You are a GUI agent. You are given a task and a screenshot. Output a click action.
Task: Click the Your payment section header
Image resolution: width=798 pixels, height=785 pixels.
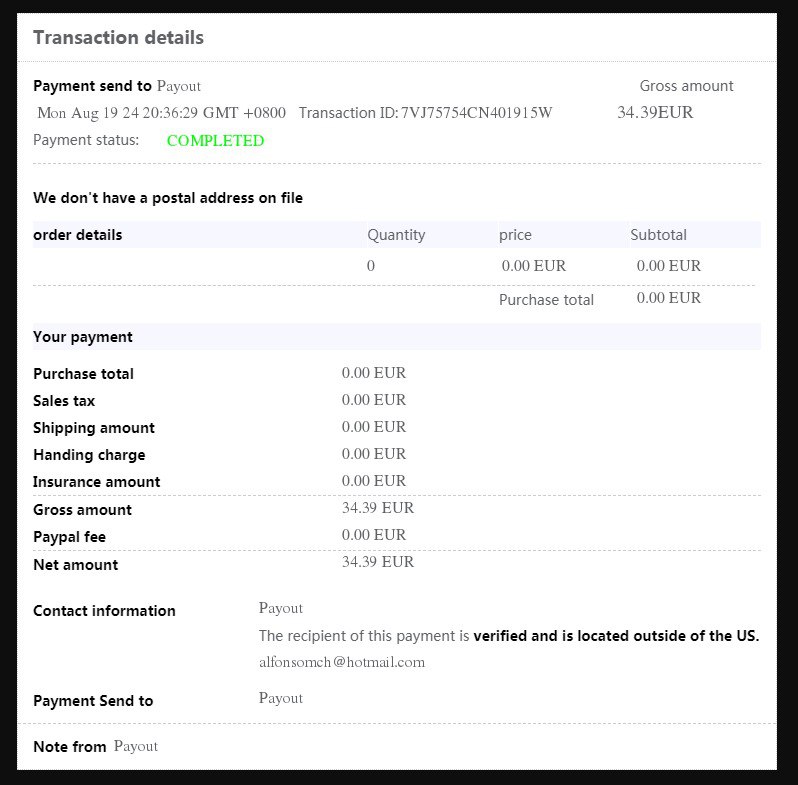83,337
